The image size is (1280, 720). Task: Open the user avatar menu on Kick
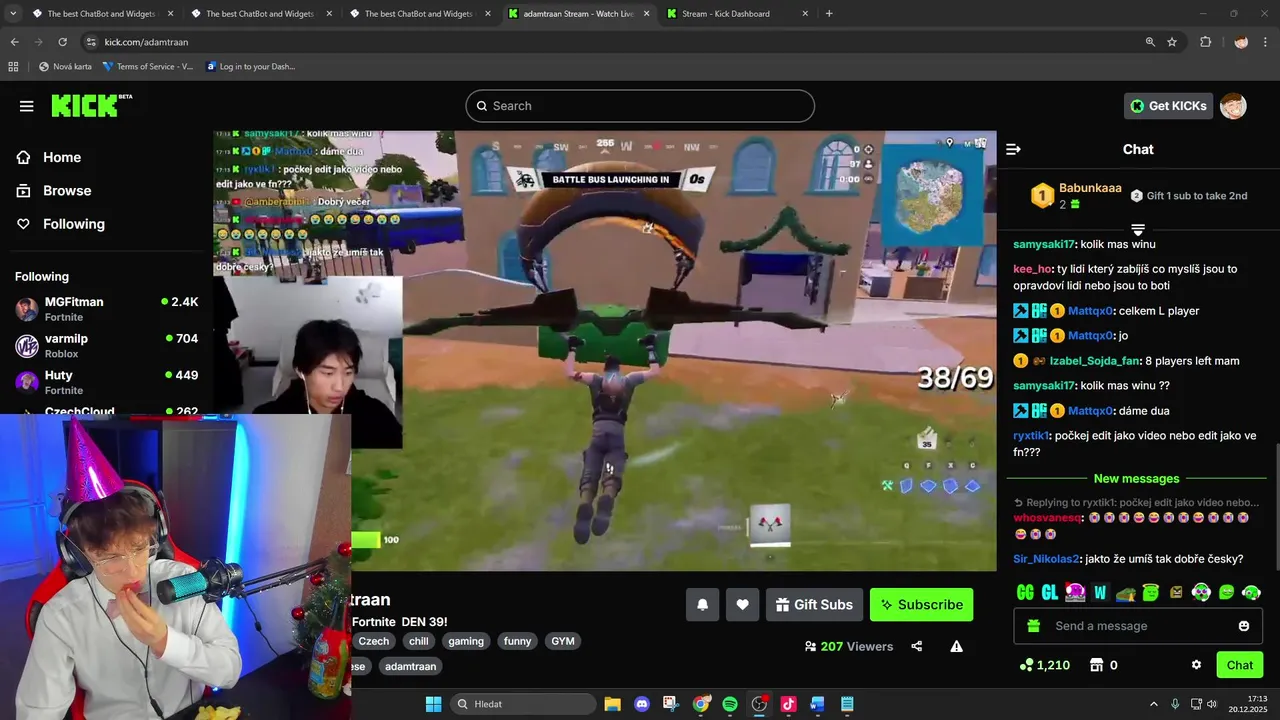1233,106
